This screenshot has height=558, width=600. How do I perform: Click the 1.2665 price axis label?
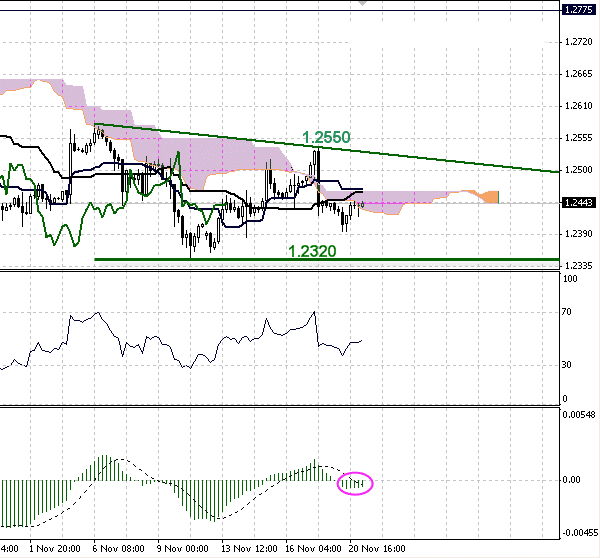point(579,74)
